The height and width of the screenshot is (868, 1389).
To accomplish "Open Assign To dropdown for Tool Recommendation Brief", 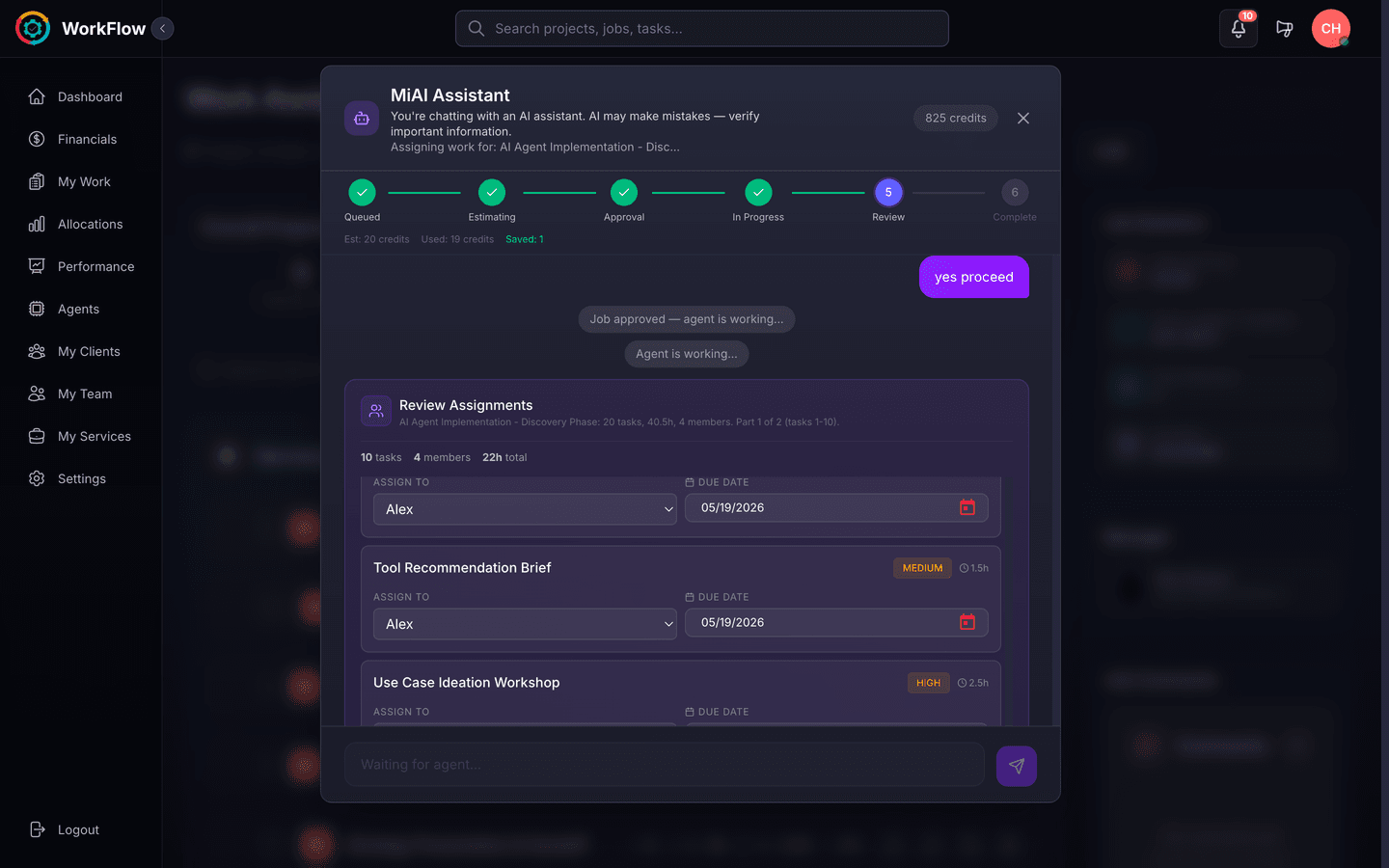I will (x=525, y=624).
